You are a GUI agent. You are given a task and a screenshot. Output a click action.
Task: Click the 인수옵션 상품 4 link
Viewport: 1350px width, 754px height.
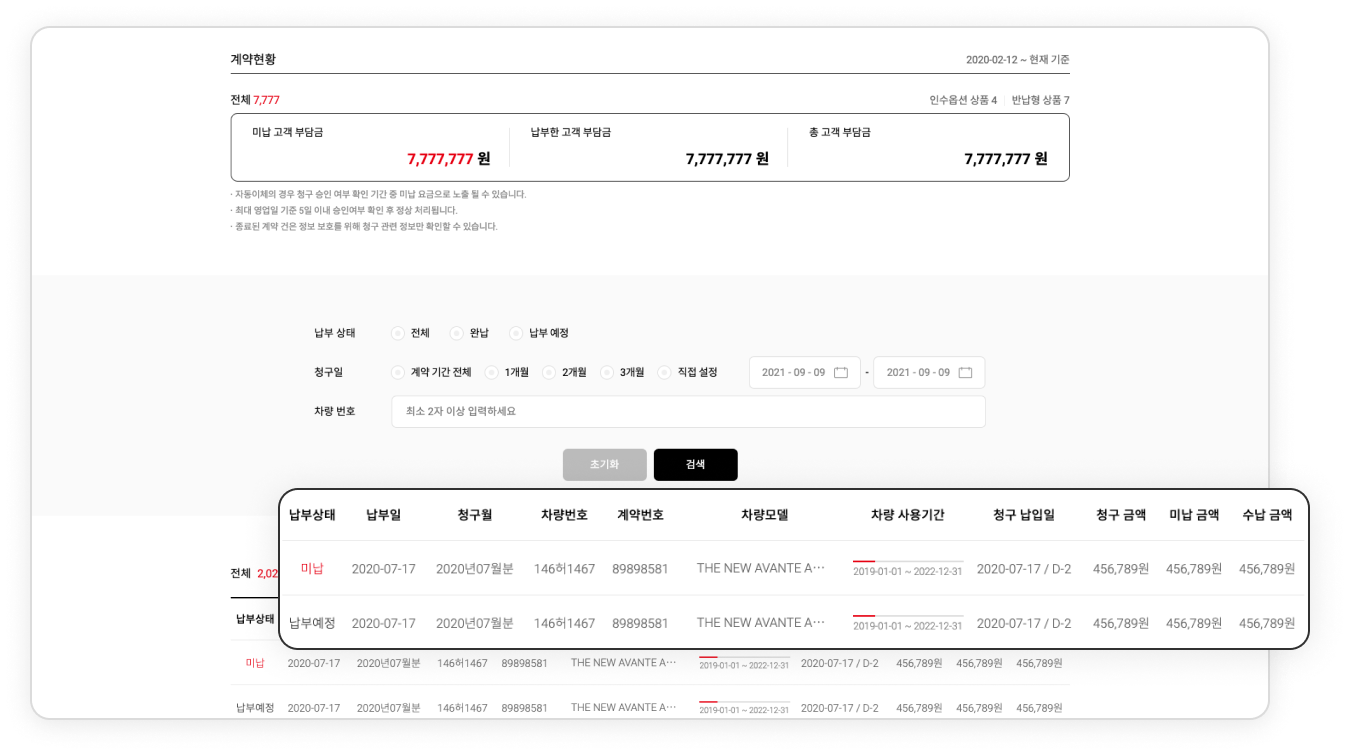coord(963,100)
